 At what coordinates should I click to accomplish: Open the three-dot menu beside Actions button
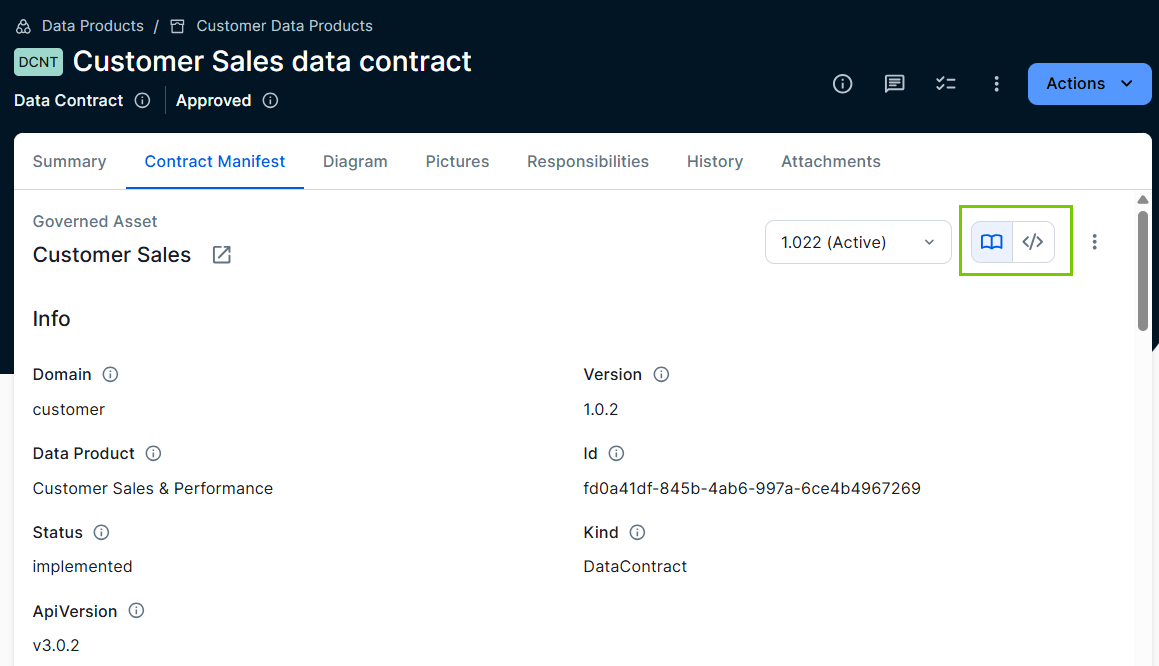[997, 84]
